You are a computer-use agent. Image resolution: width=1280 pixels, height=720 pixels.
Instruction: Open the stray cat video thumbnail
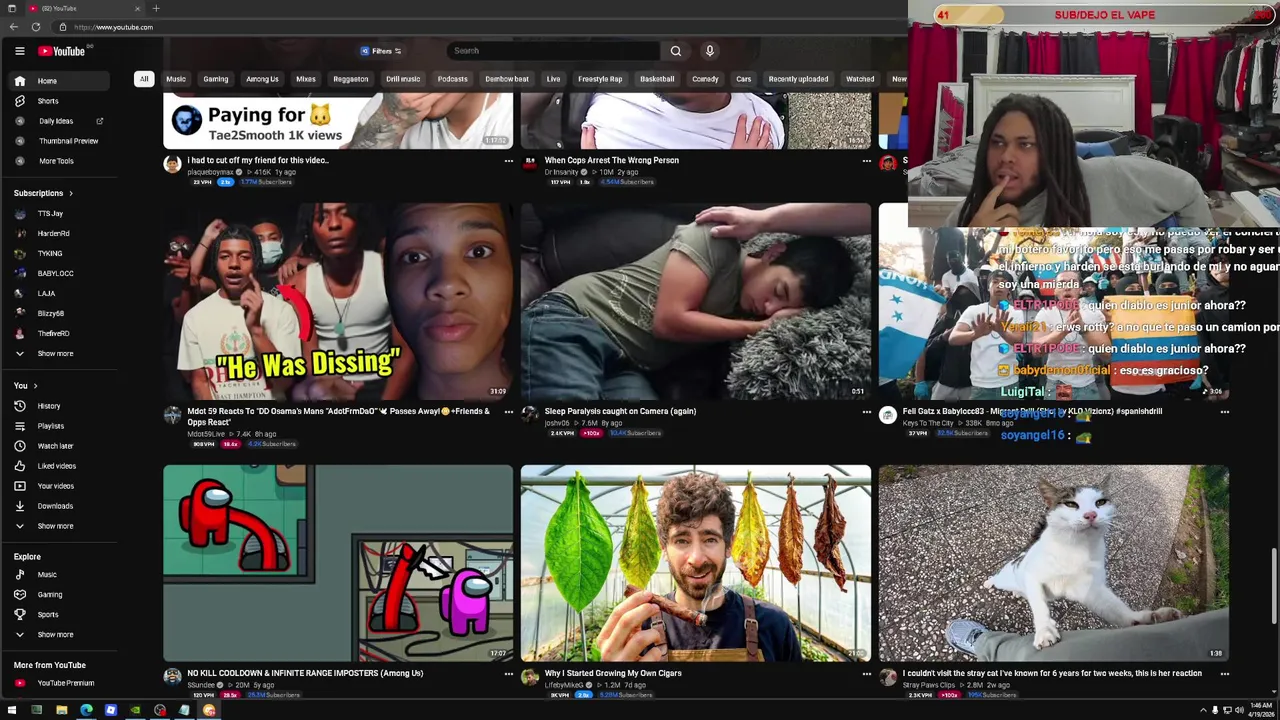(1053, 563)
